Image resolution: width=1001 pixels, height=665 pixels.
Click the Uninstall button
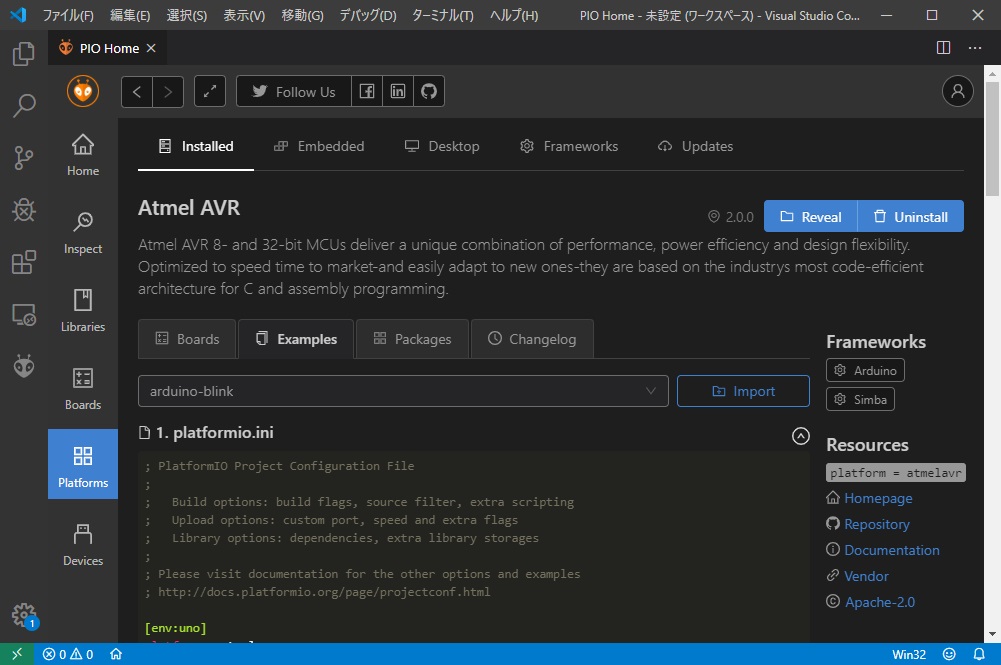[x=911, y=216]
